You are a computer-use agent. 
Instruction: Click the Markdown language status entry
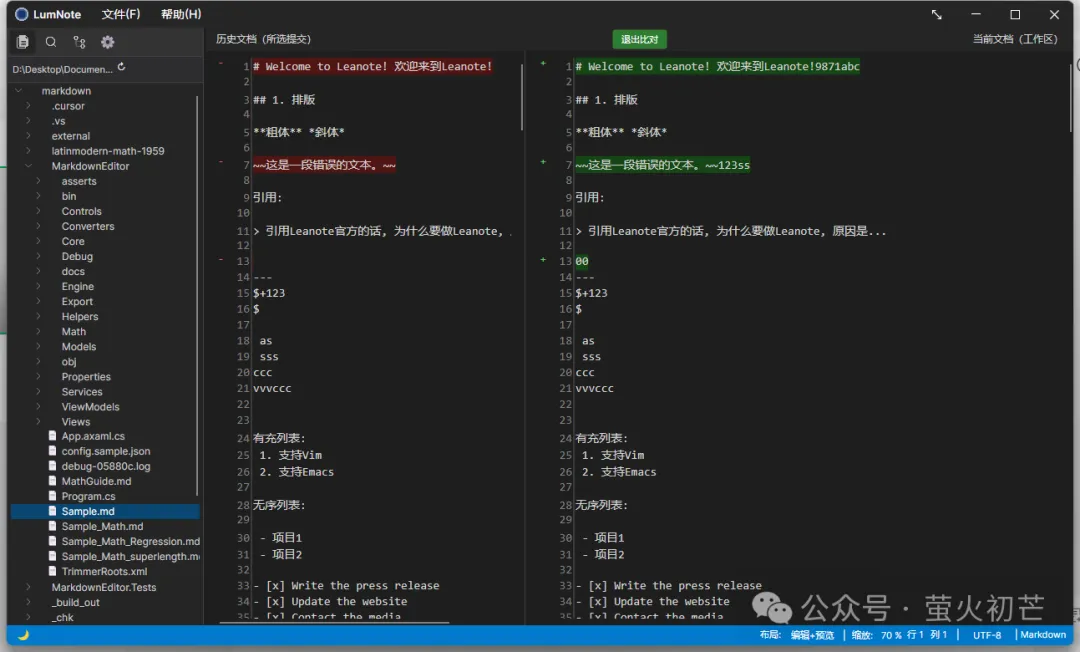click(1043, 635)
